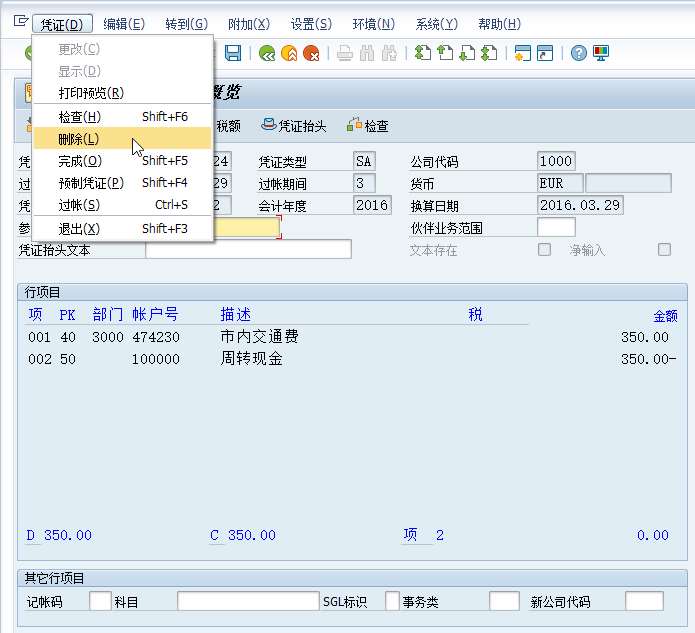
Task: Click the 过帐期间 field showing 3
Action: pos(364,183)
